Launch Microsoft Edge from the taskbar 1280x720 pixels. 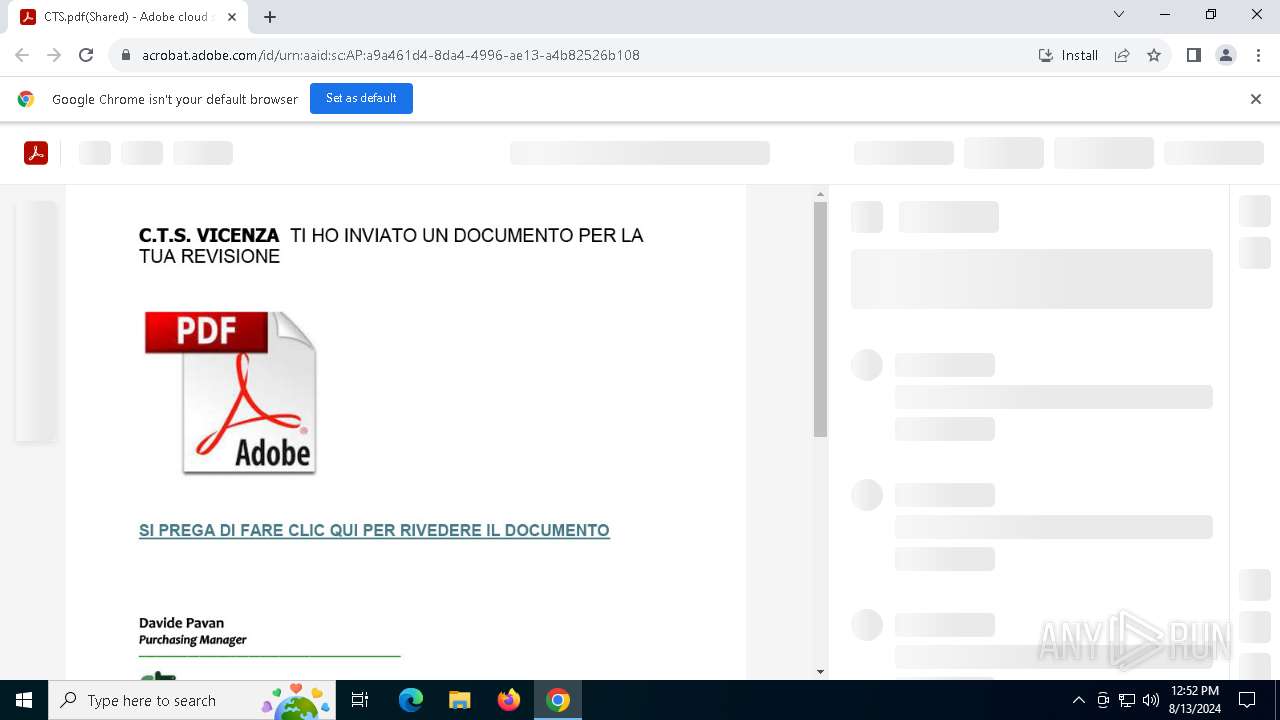pos(410,700)
